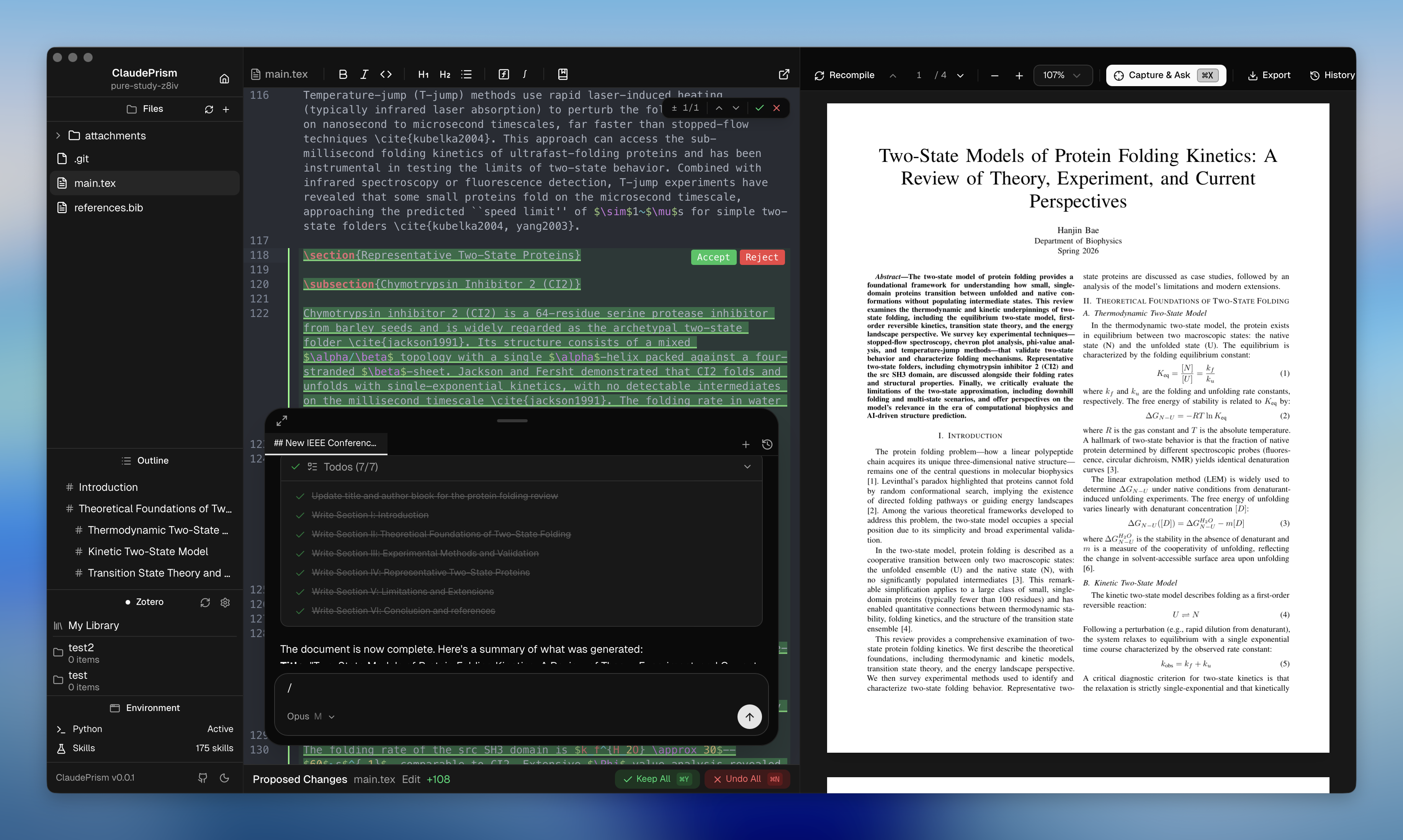Screen dimensions: 1403x840
Task: Click Undo All proposed changes
Action: point(747,779)
